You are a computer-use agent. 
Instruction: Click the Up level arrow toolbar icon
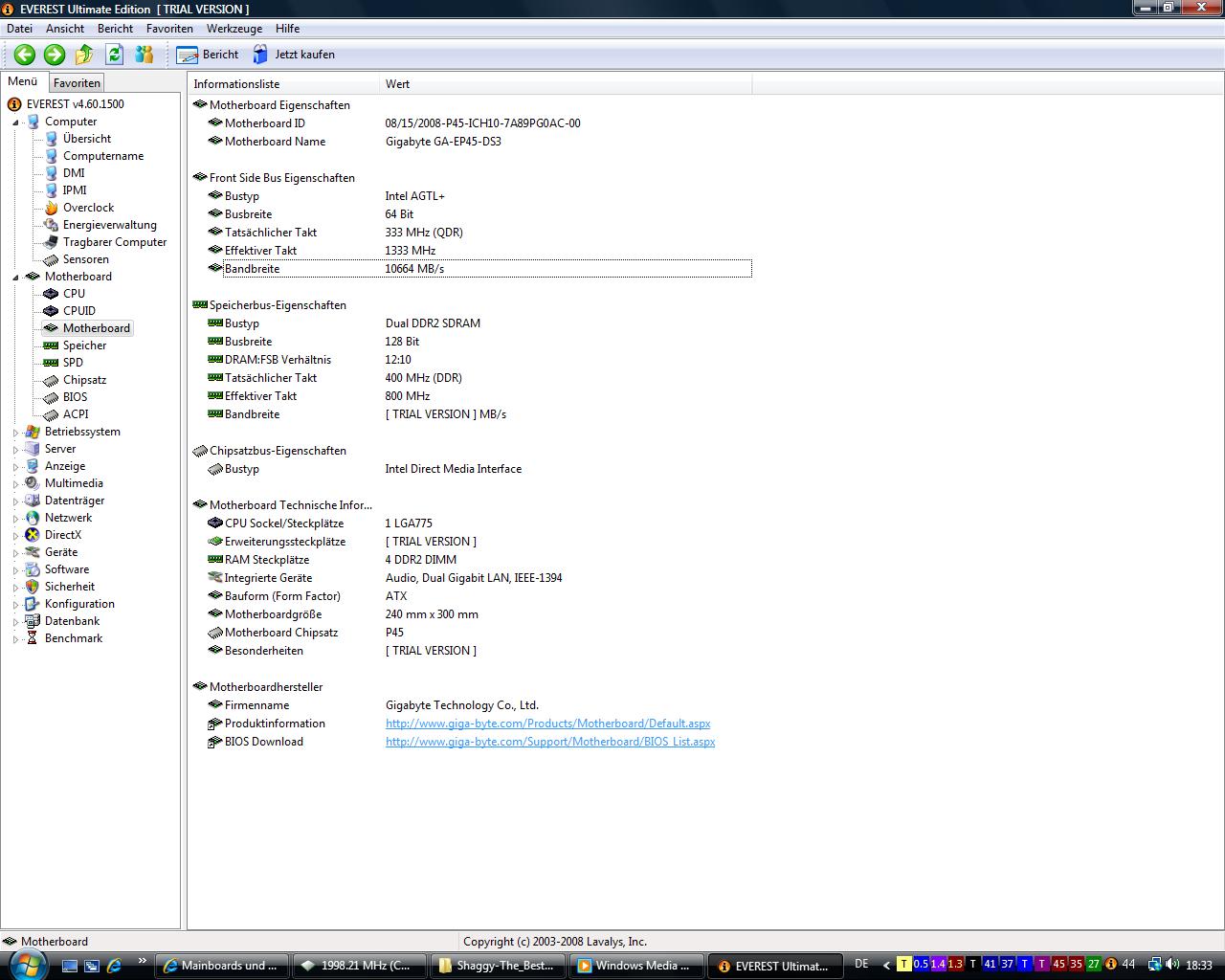[x=84, y=55]
